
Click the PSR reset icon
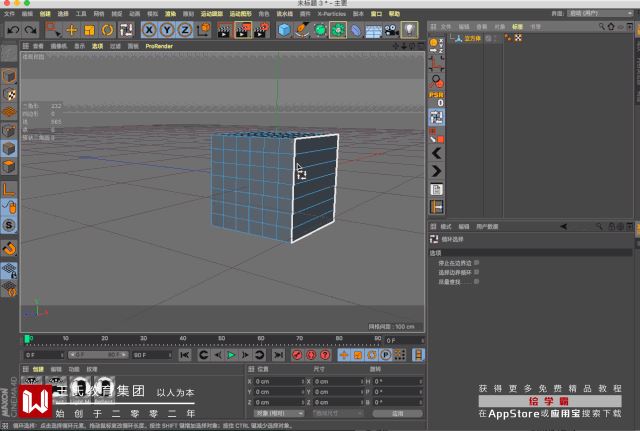(x=436, y=97)
